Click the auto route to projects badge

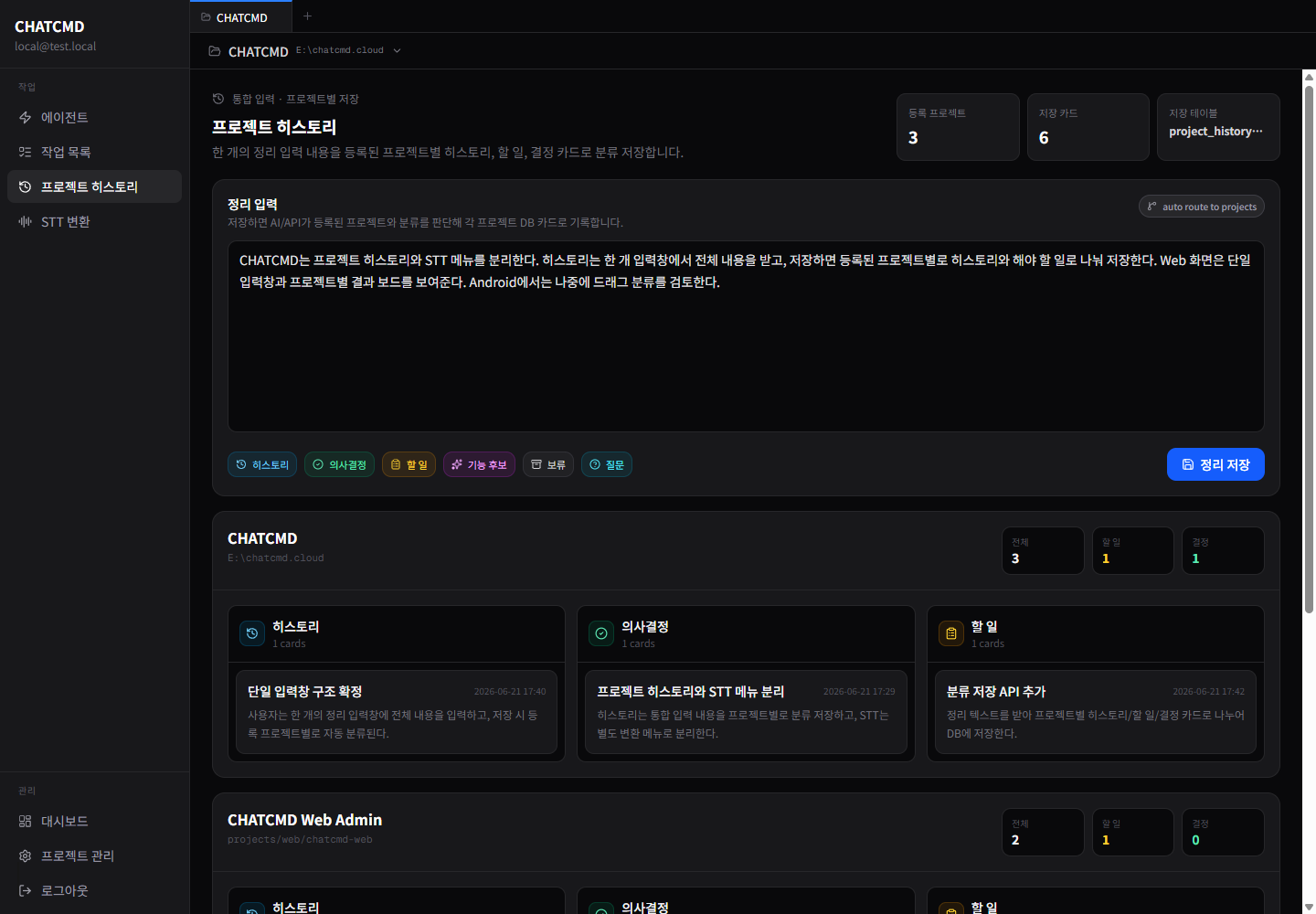click(x=1202, y=207)
